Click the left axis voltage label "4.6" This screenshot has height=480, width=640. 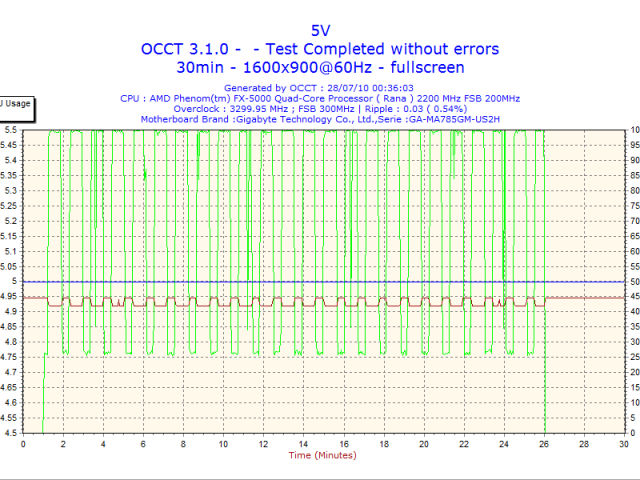pos(11,402)
